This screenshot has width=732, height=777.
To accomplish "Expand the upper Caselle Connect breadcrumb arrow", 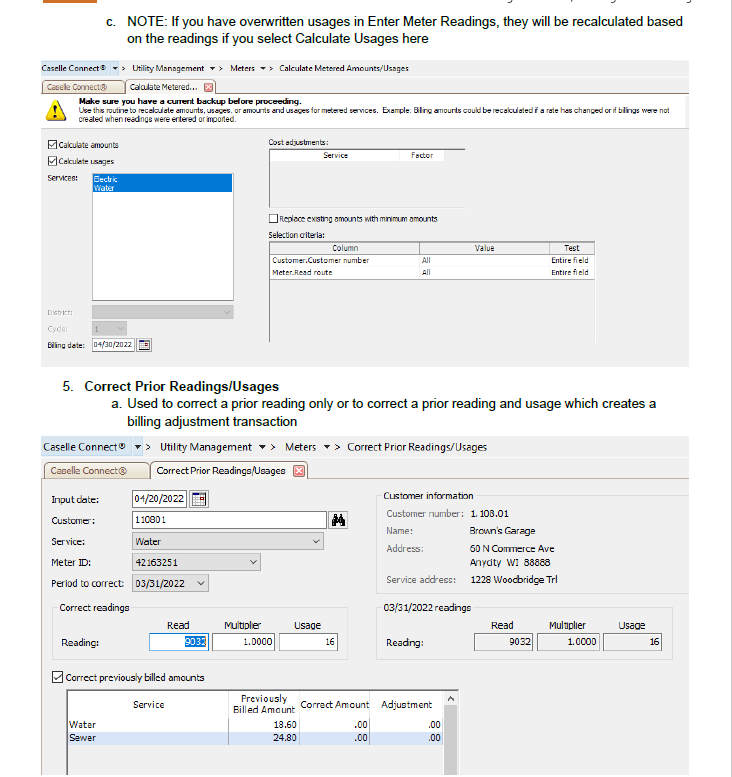I will [x=115, y=68].
